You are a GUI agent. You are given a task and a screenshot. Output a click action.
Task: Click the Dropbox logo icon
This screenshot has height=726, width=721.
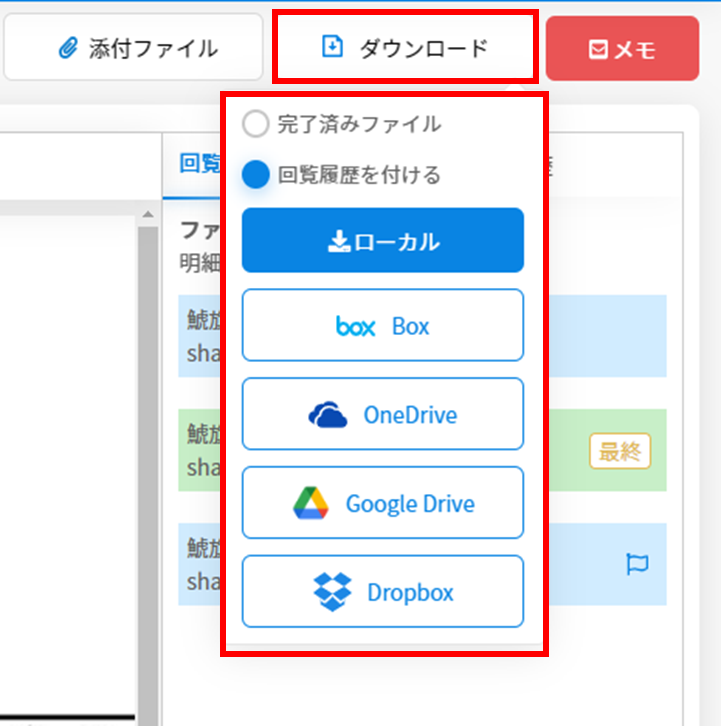[x=332, y=592]
